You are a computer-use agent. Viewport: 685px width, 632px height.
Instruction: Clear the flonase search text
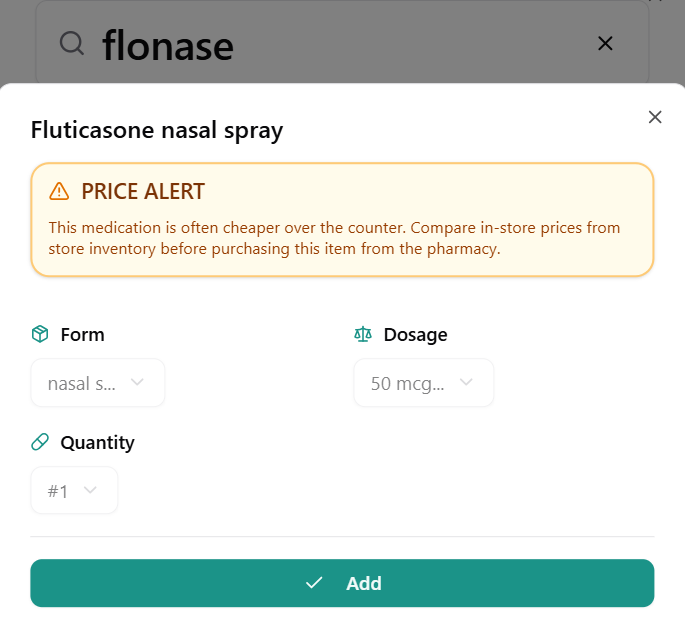(605, 43)
